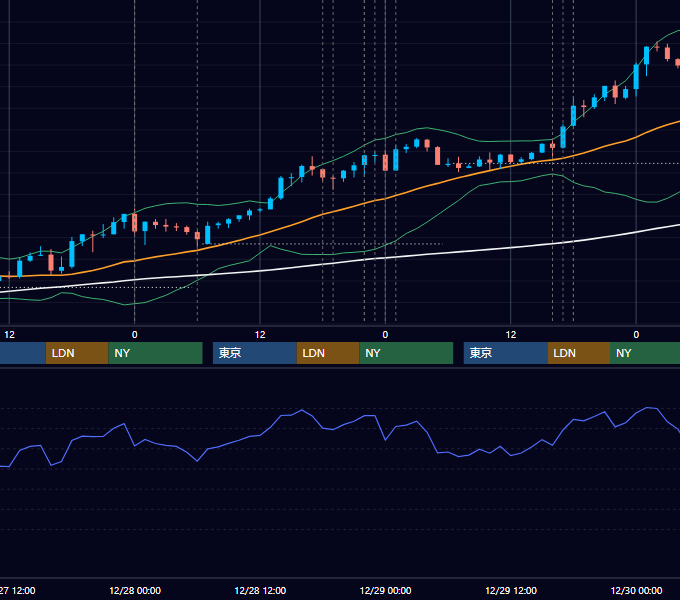The width and height of the screenshot is (680, 600).
Task: Click the 12/29 00:00 date label
Action: 386,590
